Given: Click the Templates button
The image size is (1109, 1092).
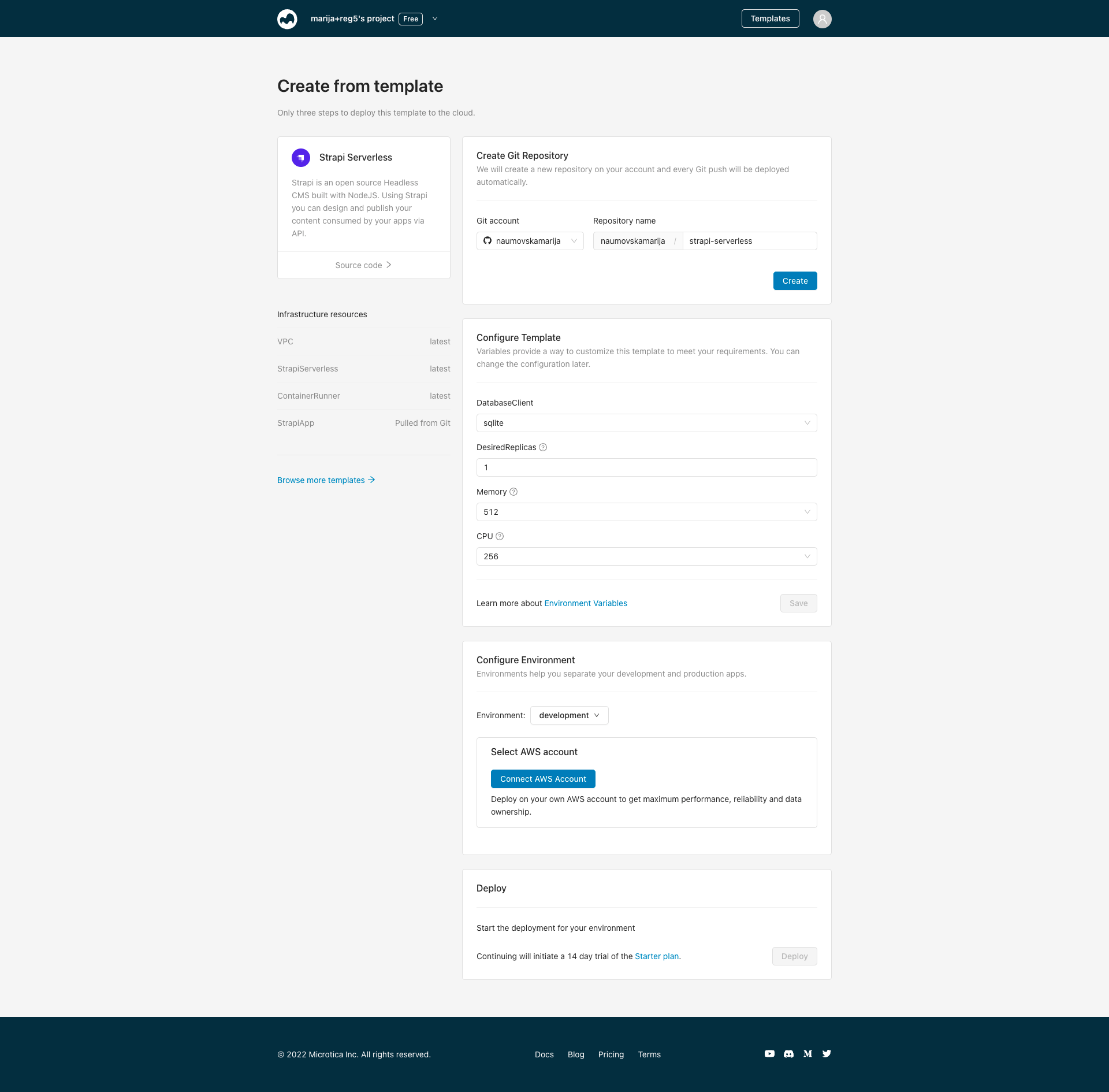Looking at the screenshot, I should click(770, 18).
